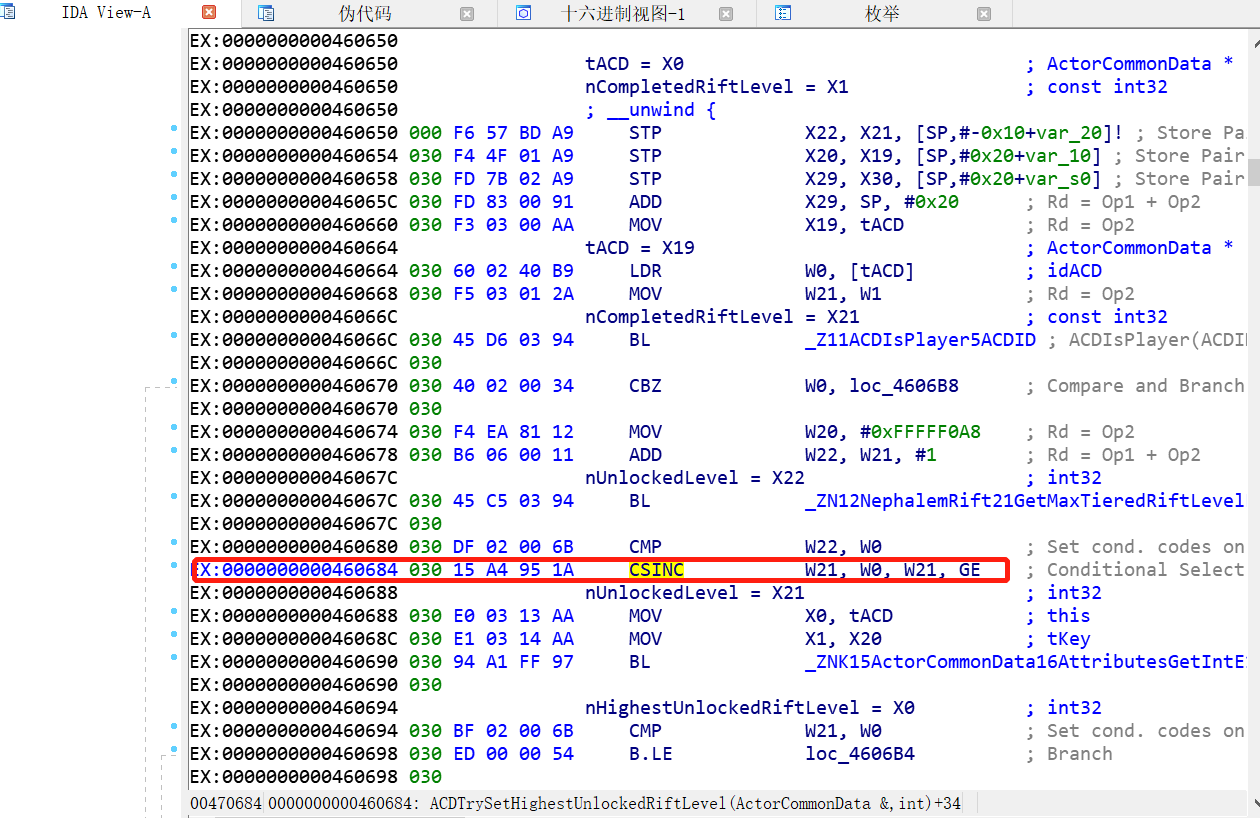Open the 十六进制视图-1 hex view tab
This screenshot has height=818, width=1260.
point(623,13)
